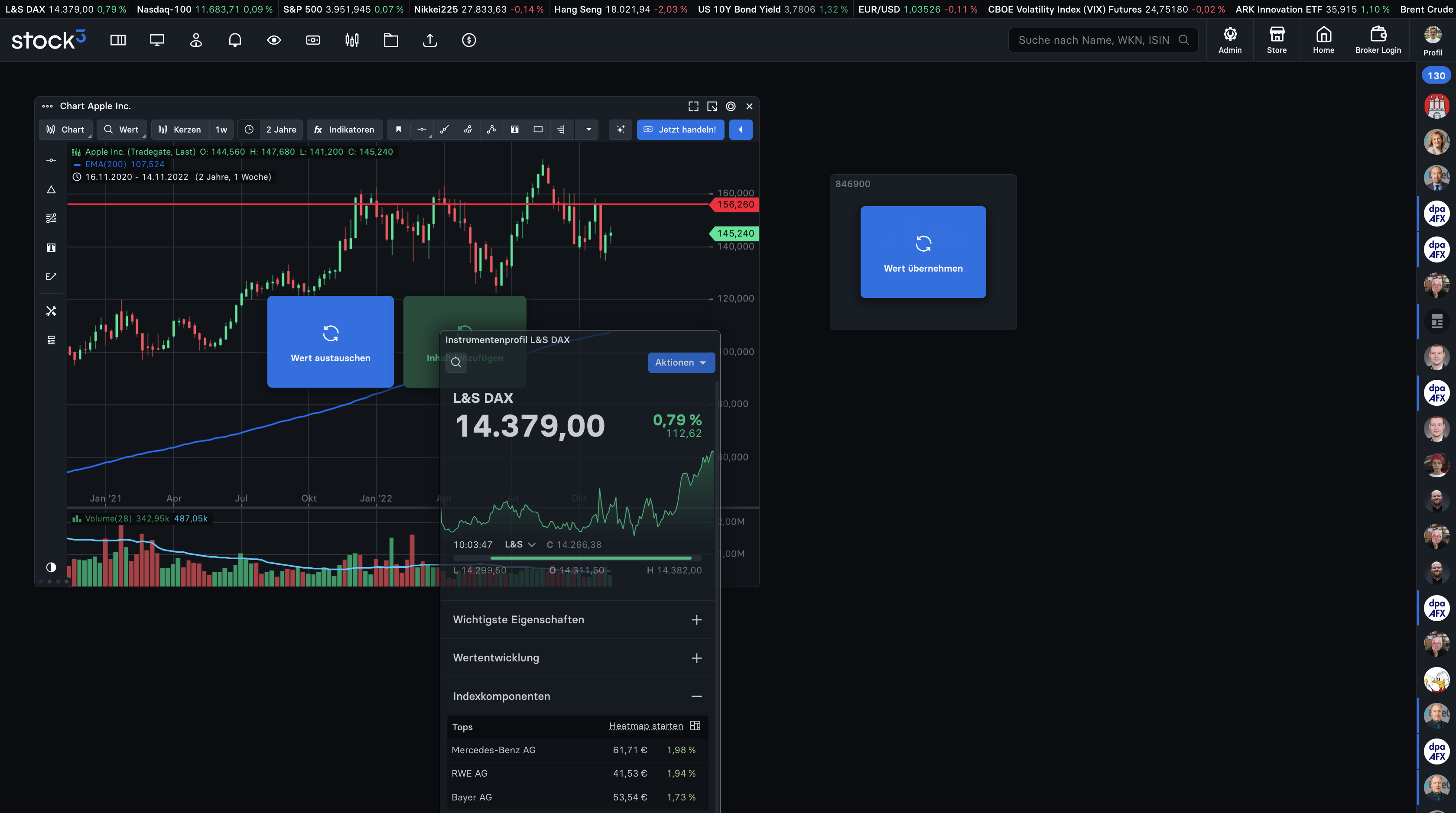Open the Admin settings
1456x813 pixels.
click(x=1230, y=40)
